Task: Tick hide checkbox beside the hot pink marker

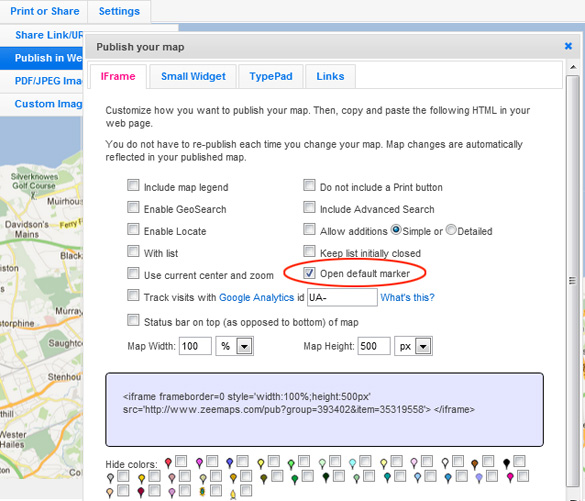Action: click(523, 476)
